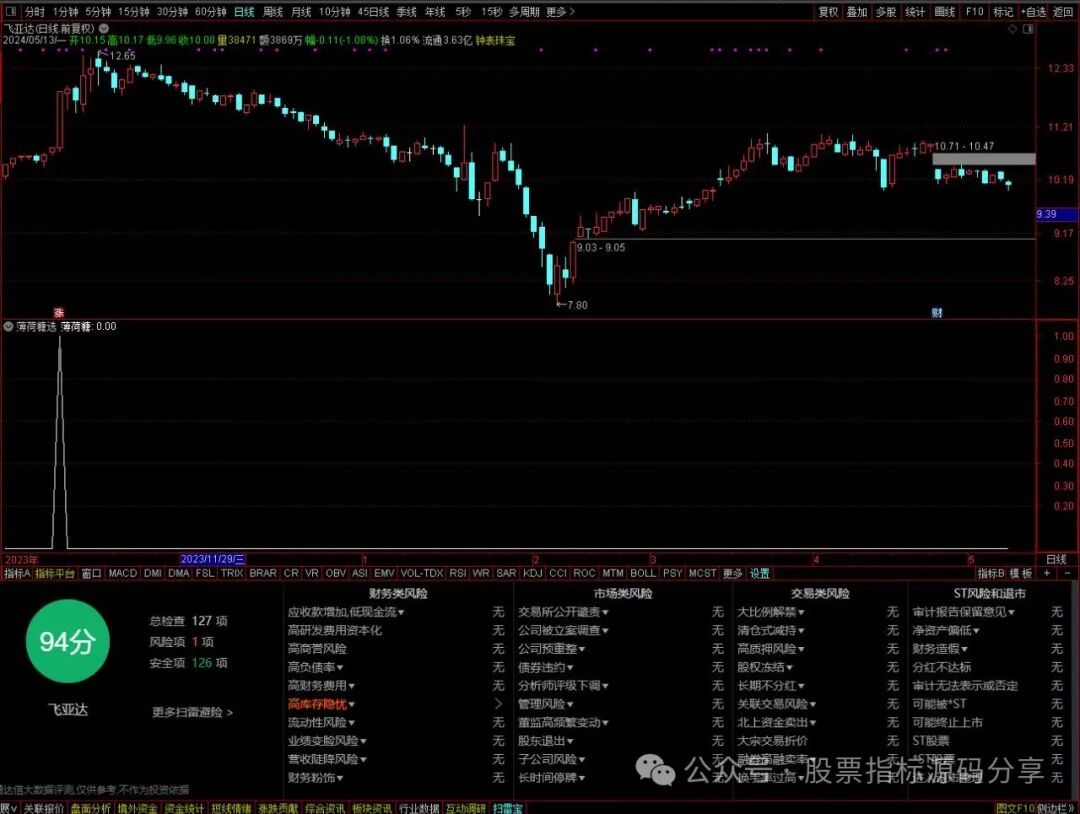Click the window split icon at chart top-right
The width and height of the screenshot is (1080, 814).
click(1028, 29)
